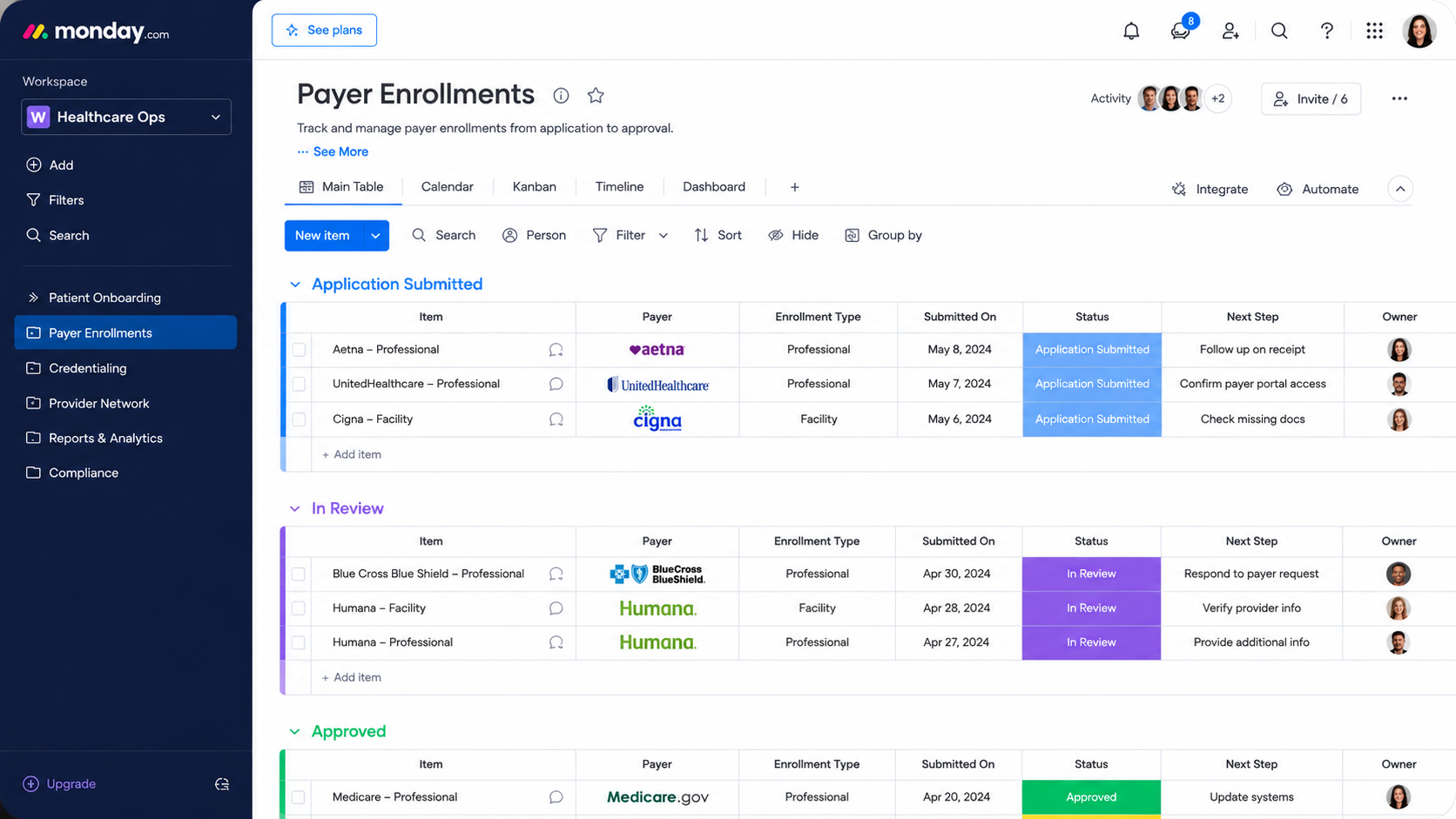Open the Healthcare Ops workspace dropdown
This screenshot has width=1456, height=819.
pyautogui.click(x=126, y=117)
